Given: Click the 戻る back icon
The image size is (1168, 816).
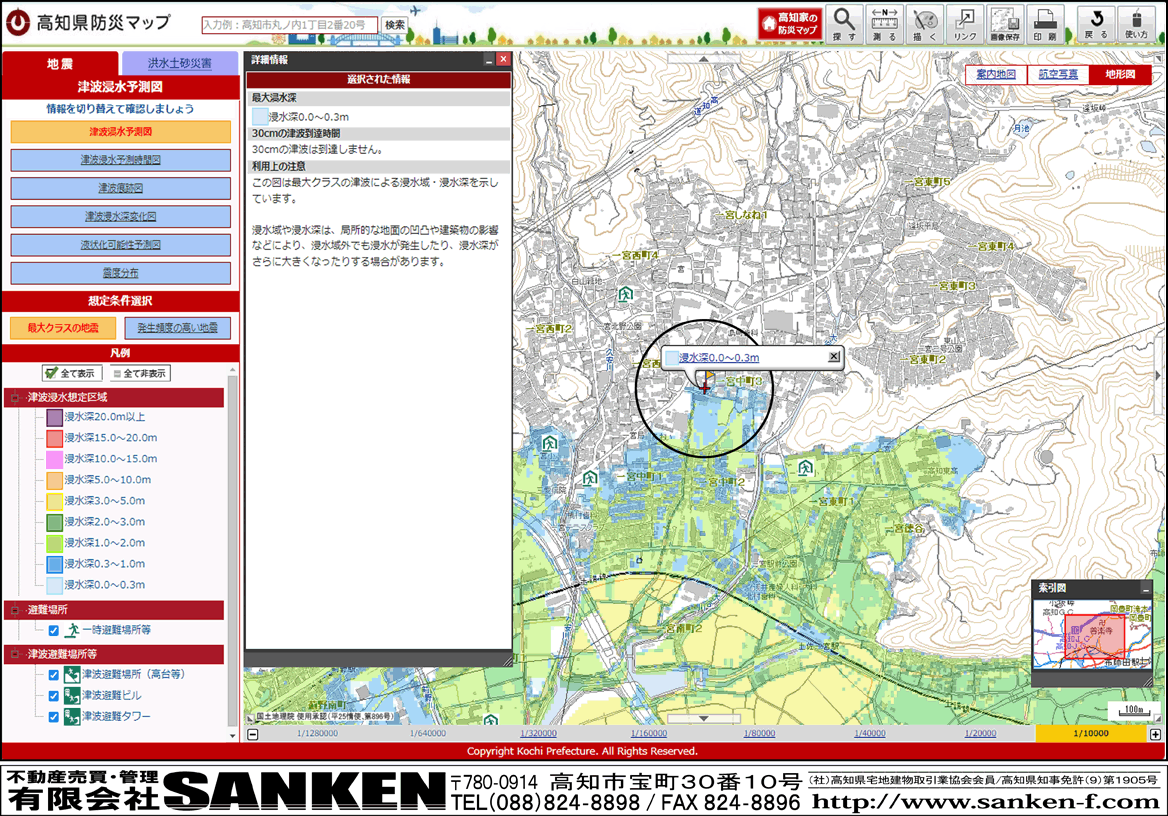Looking at the screenshot, I should (x=1097, y=23).
